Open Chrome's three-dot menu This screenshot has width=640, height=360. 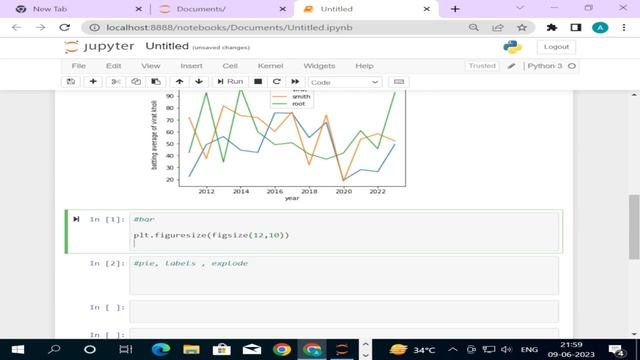(x=624, y=27)
